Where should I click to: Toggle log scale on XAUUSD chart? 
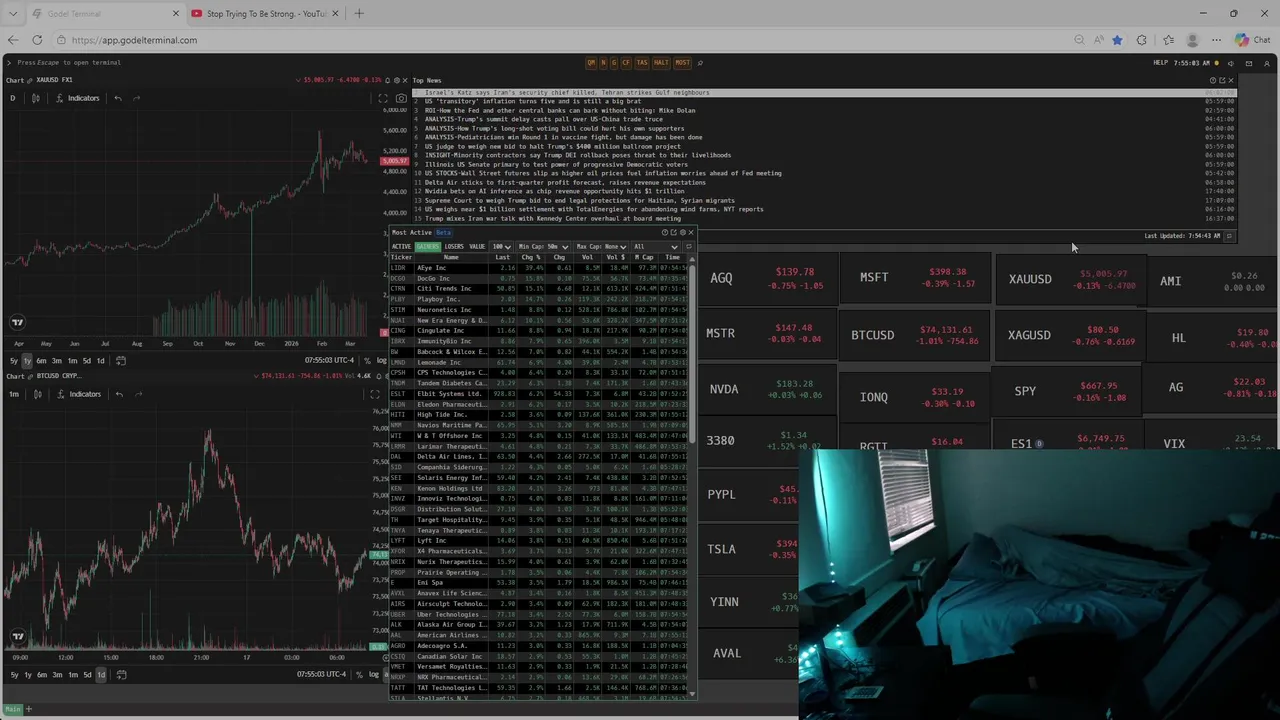pos(381,360)
